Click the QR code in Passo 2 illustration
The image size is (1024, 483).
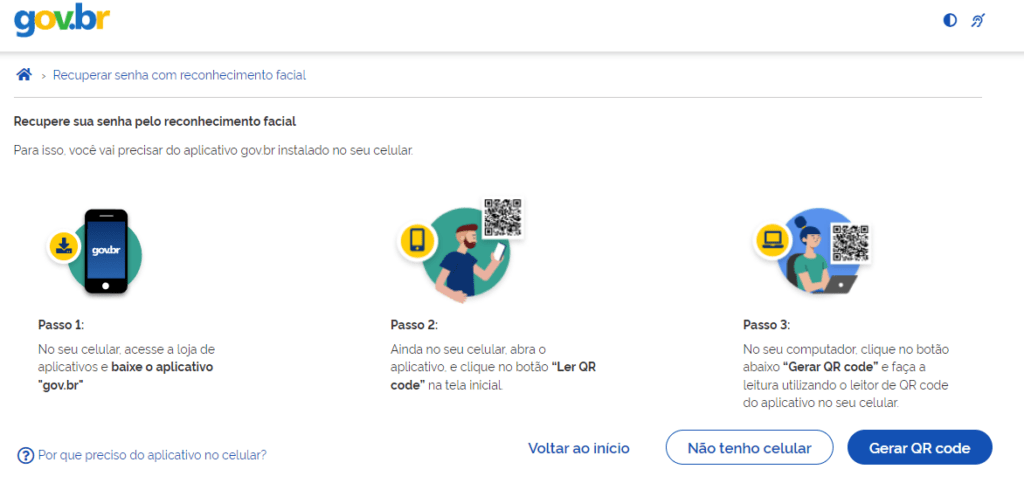503,218
